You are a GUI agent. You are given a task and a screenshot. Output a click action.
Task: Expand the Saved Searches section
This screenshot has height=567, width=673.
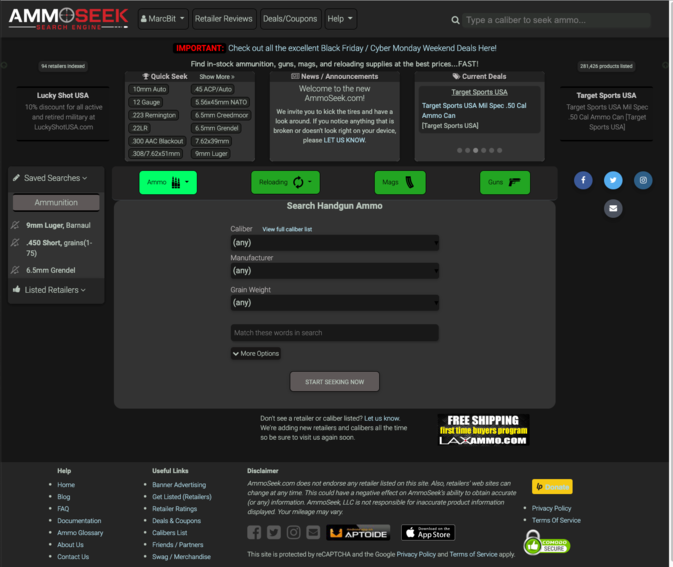pos(55,178)
